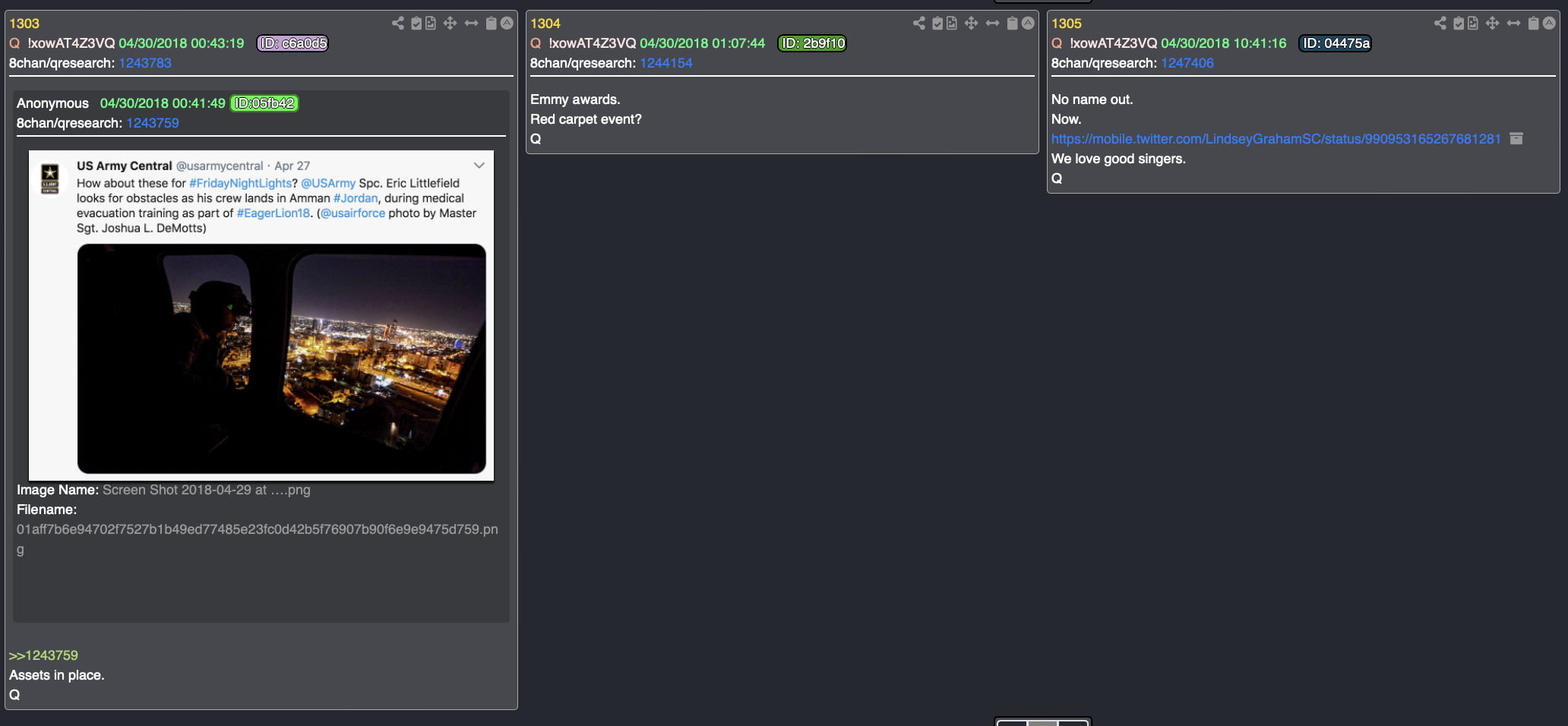Click the four-way move icon on post 1305
The height and width of the screenshot is (726, 1568).
pos(1493,24)
